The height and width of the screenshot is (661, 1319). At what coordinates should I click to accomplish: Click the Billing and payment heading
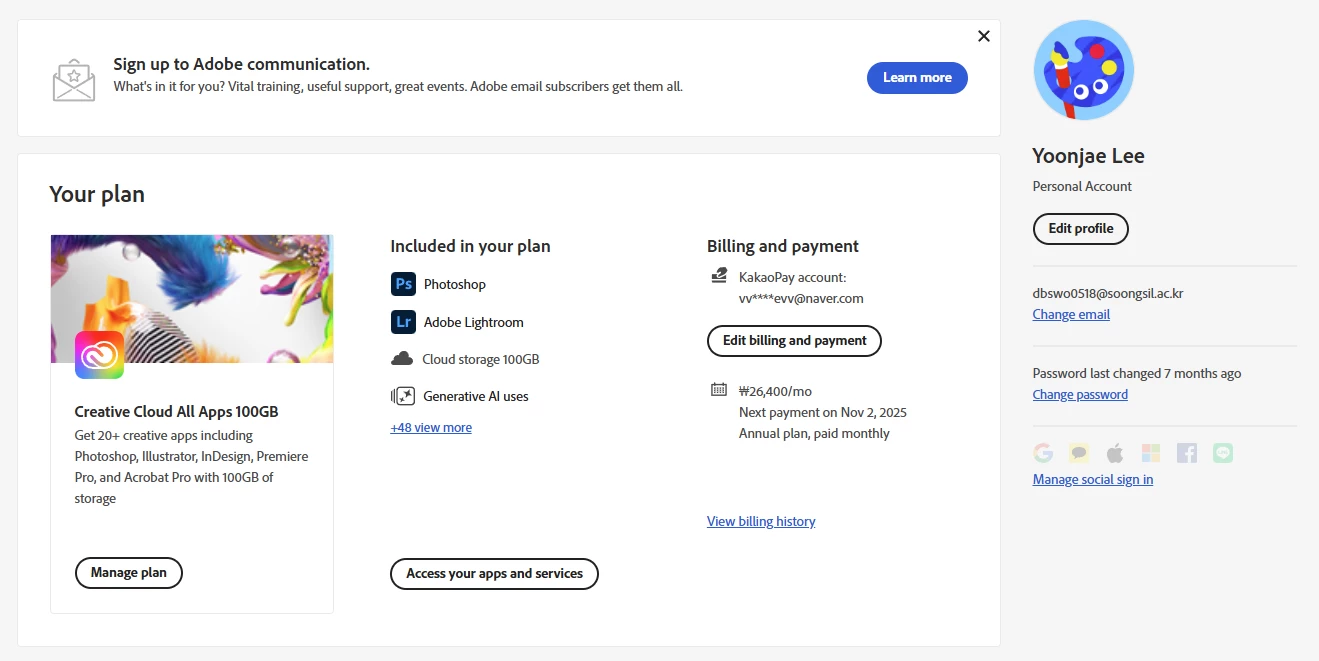coord(783,246)
